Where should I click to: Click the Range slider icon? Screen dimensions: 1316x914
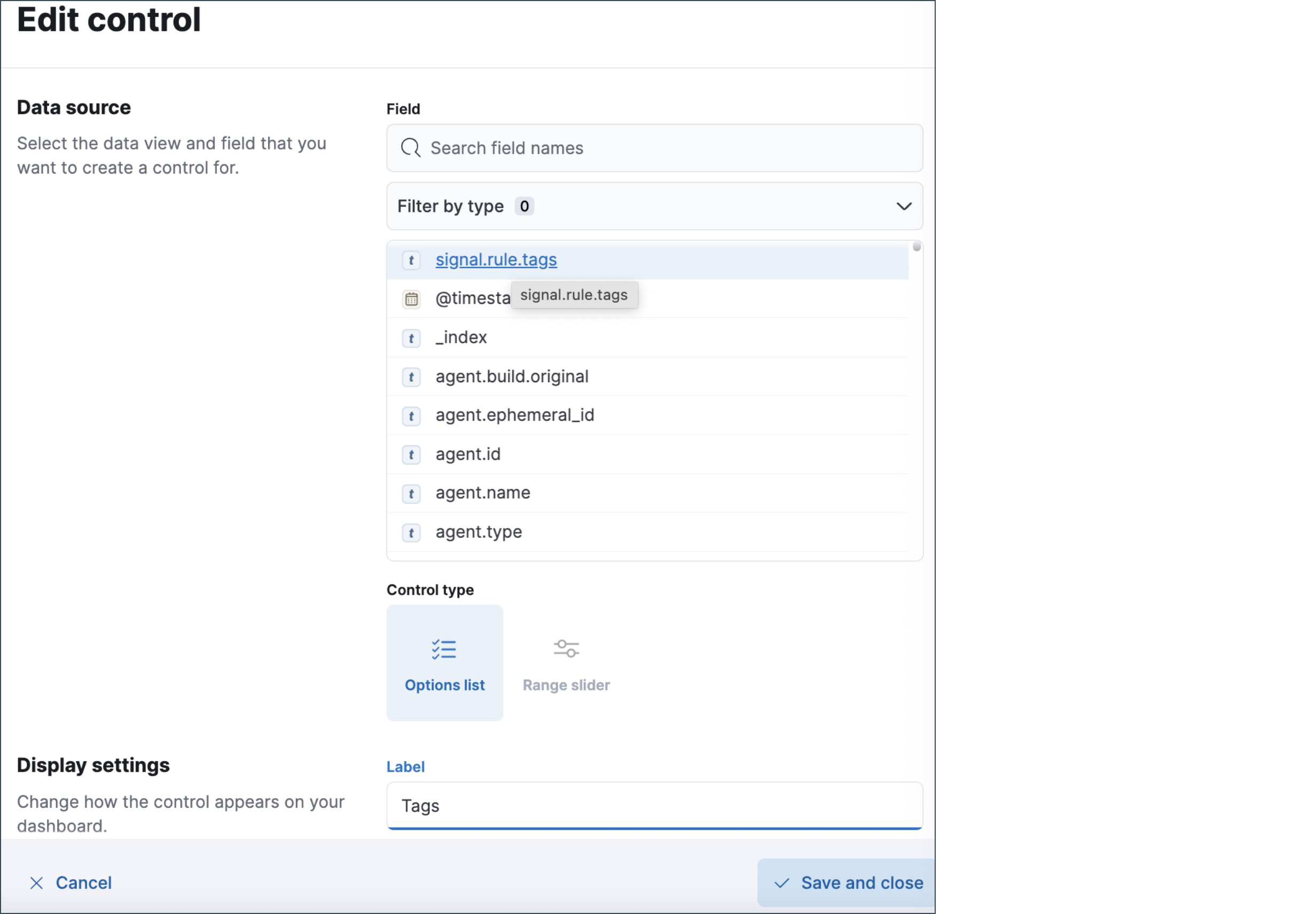pos(566,648)
